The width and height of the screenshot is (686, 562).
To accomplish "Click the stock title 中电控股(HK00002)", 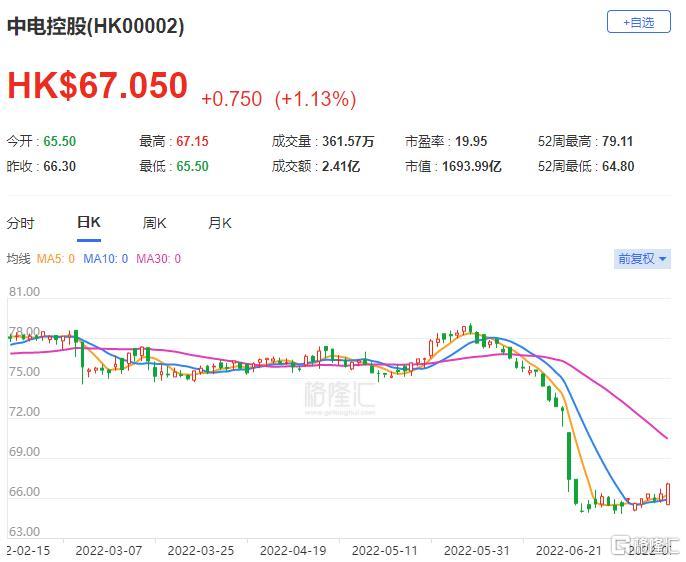I will pos(95,26).
